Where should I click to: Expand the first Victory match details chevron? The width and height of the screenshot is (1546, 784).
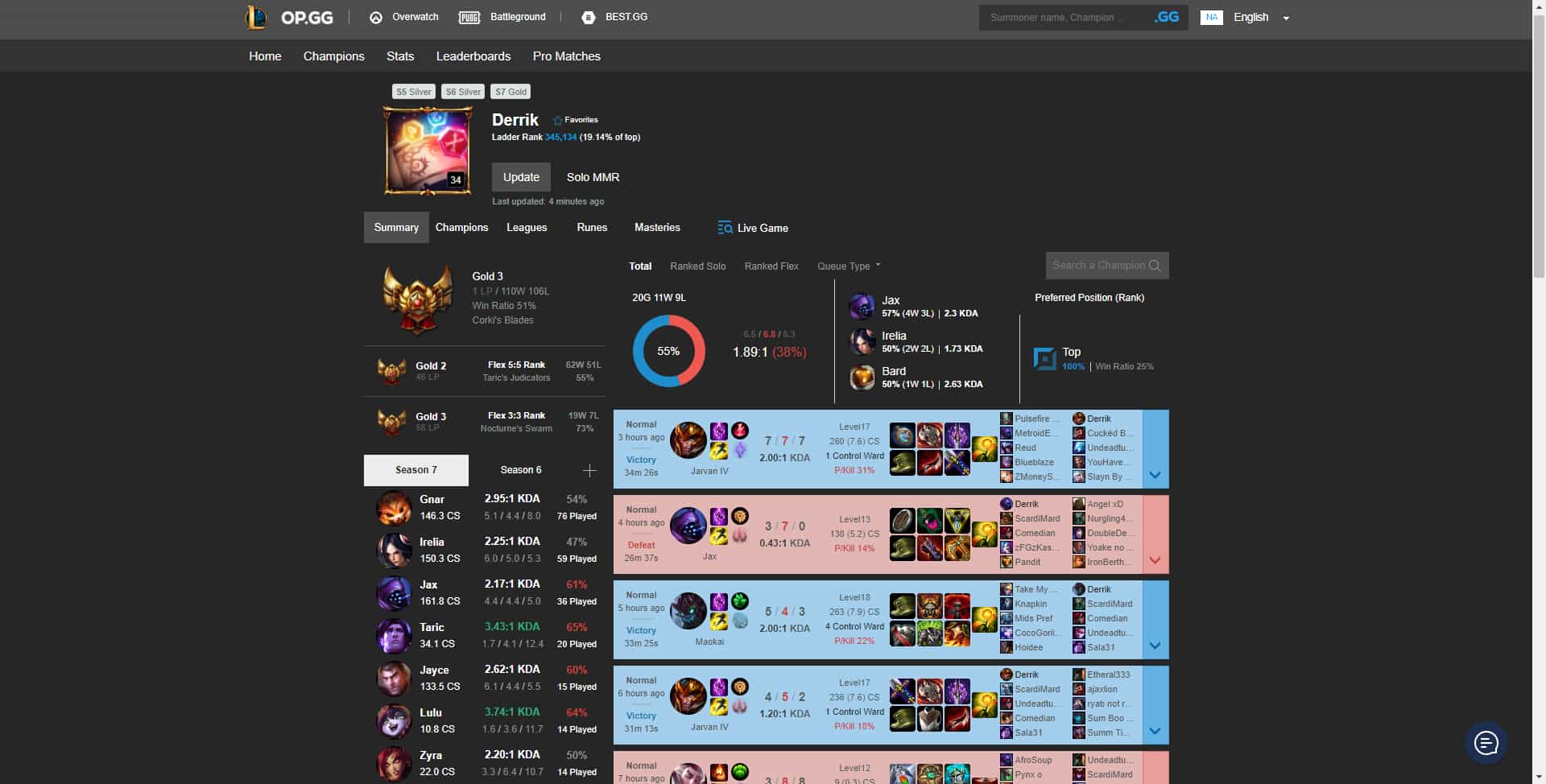(x=1155, y=475)
